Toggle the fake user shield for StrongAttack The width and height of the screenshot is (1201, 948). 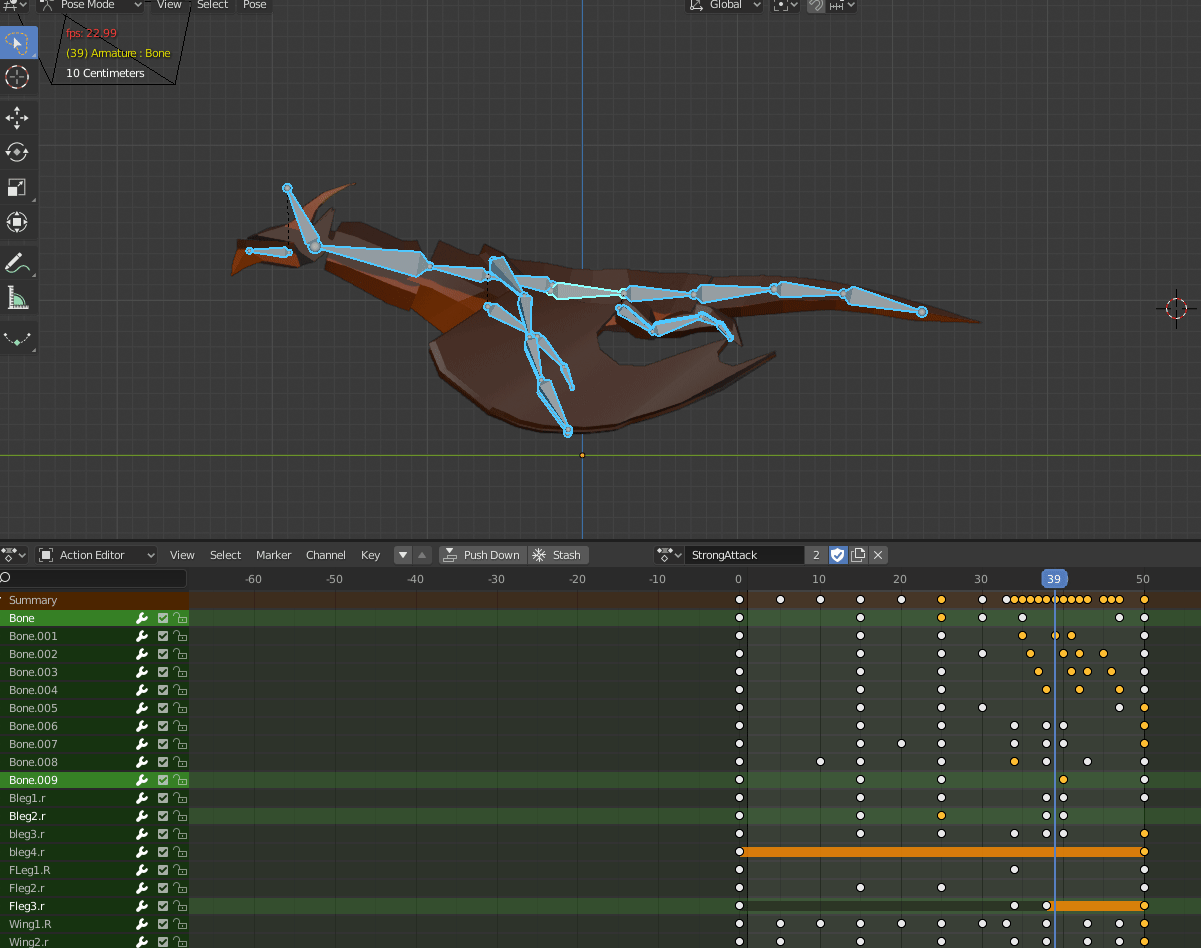click(838, 555)
